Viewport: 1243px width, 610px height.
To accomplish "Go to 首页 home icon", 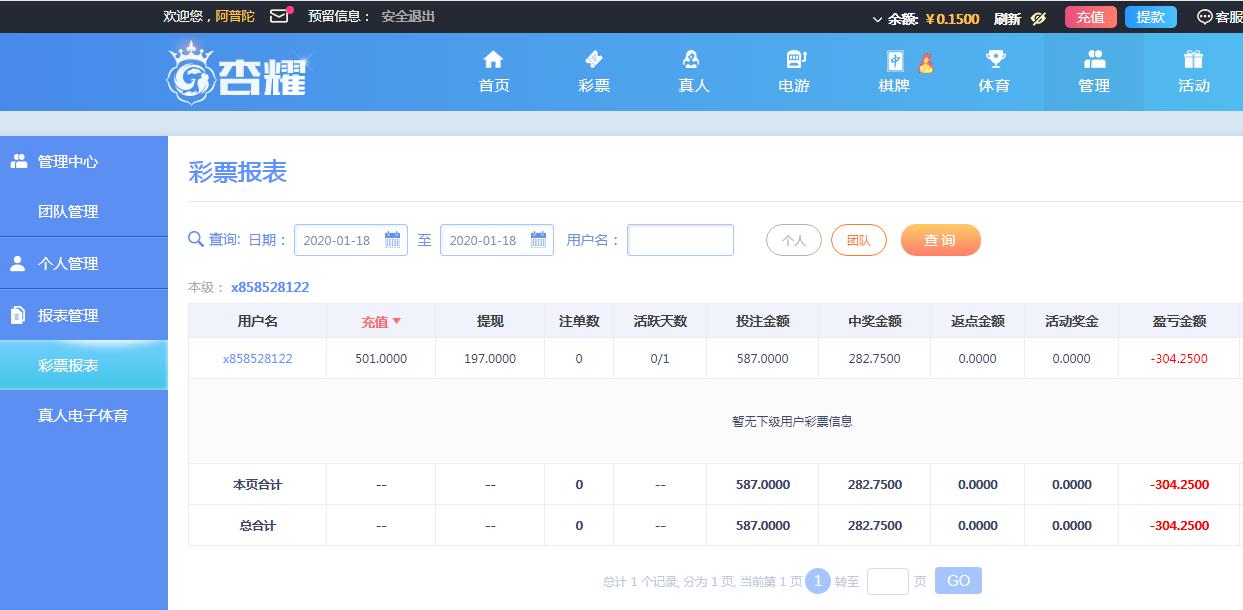I will point(493,60).
